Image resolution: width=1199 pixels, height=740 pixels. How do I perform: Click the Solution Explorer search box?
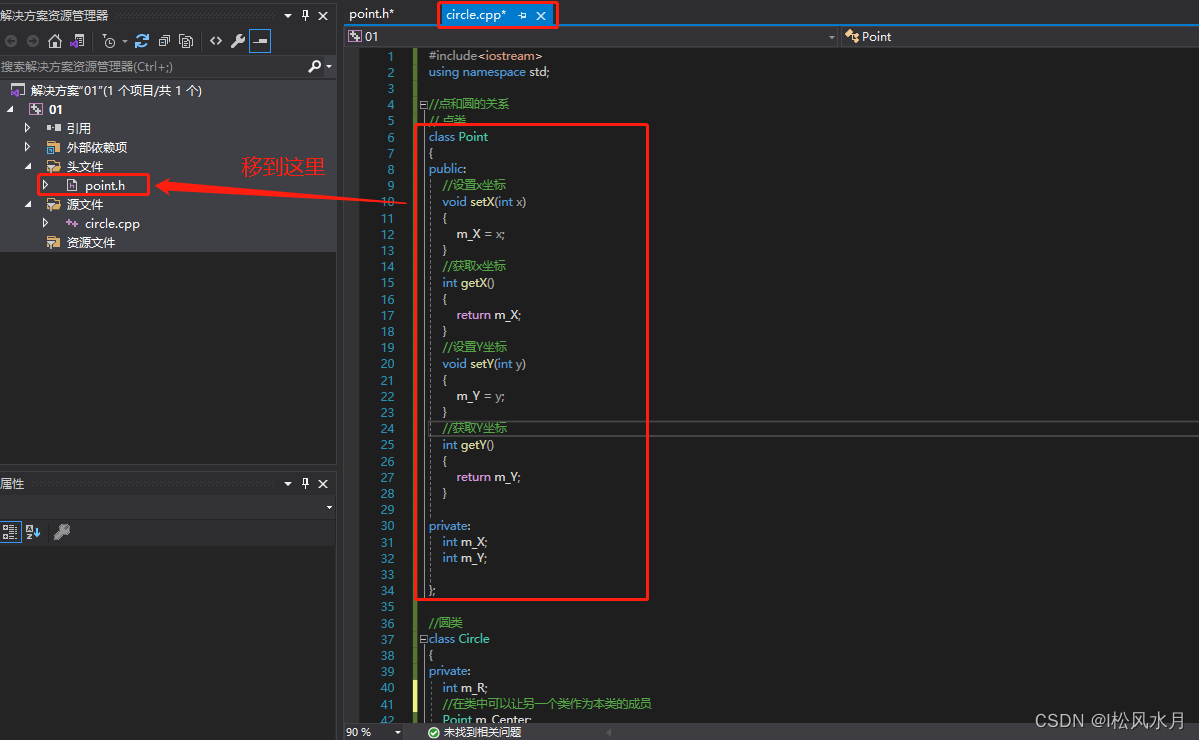(x=153, y=67)
